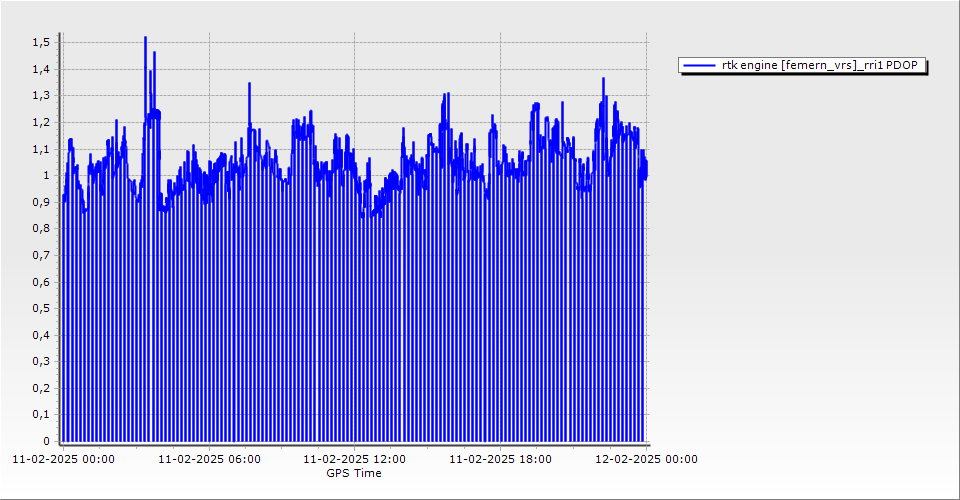Click the 11-02-2025 06:00 axis label

[x=210, y=460]
